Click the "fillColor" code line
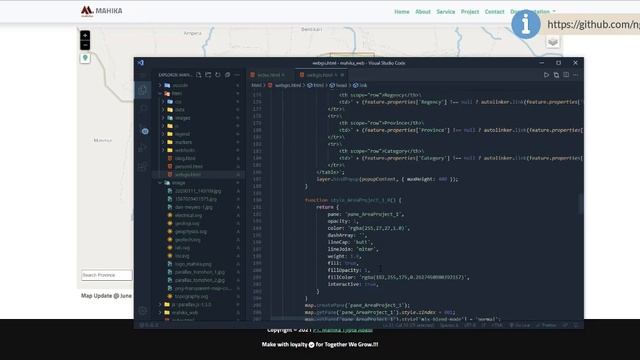Screen dimensions: 640x360 398,277
